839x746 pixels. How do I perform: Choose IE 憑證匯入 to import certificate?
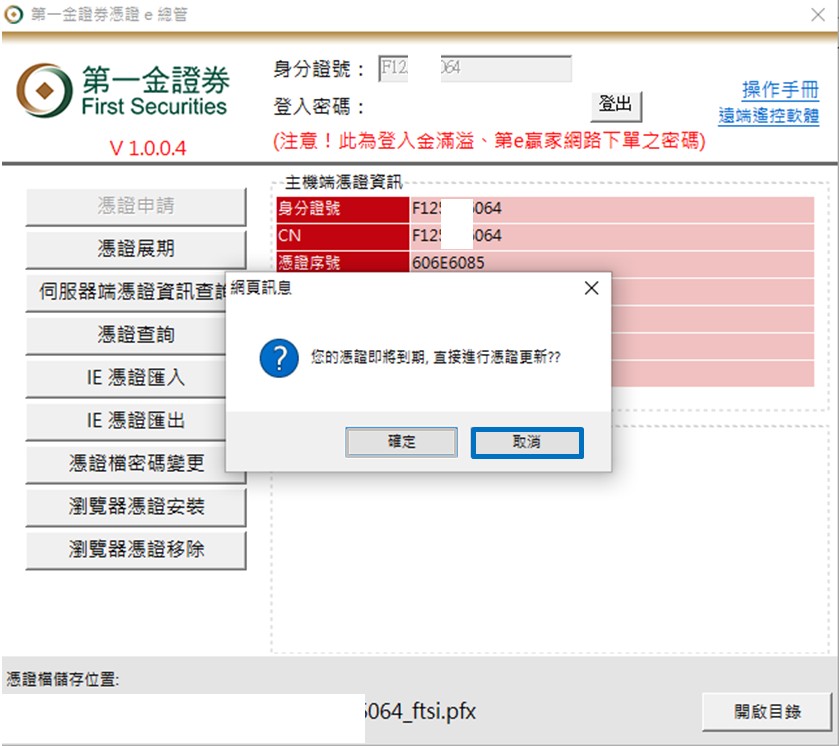click(136, 378)
